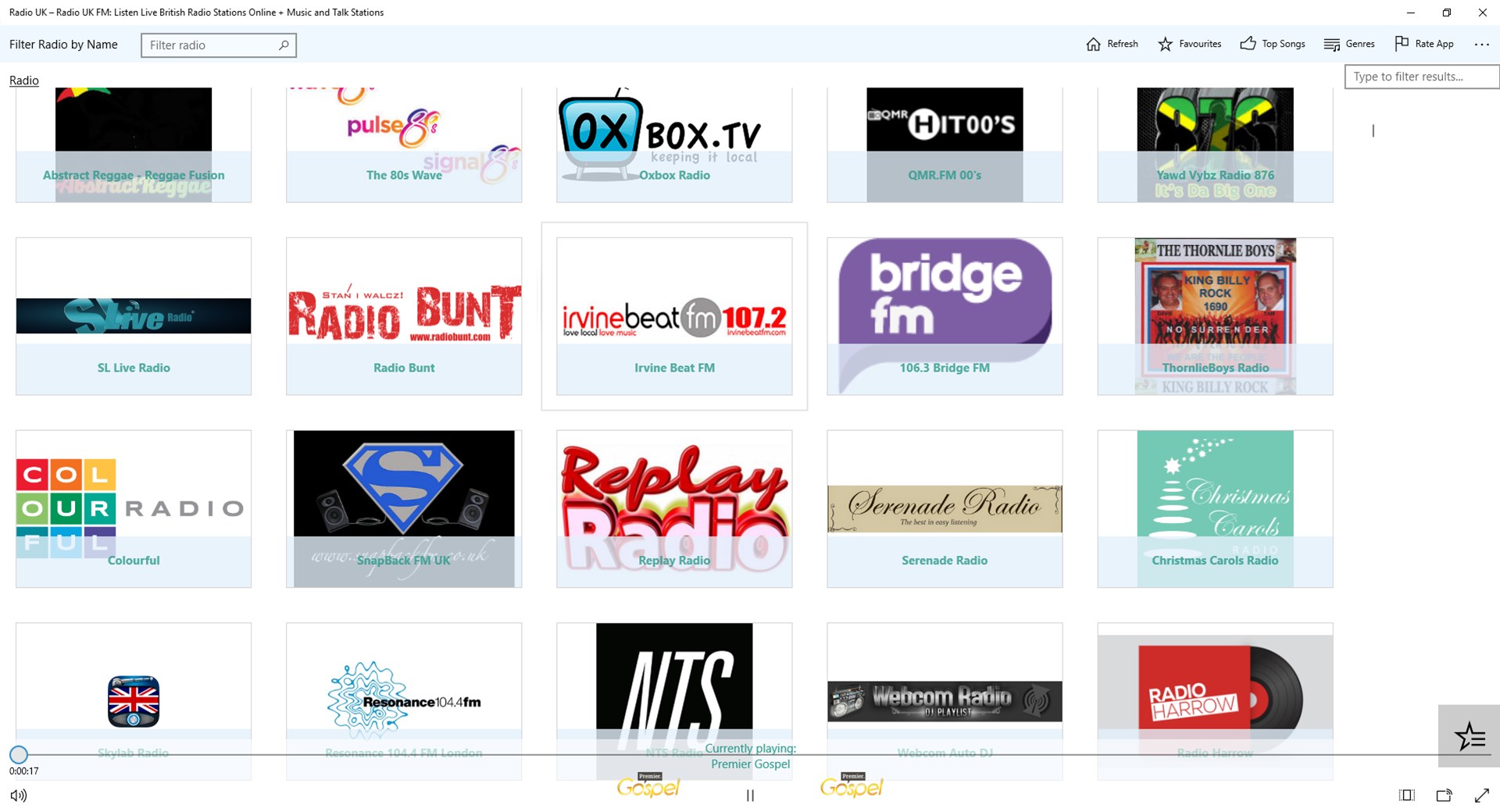Open Top Songs thumbs-up icon
The width and height of the screenshot is (1500, 812).
(1248, 44)
